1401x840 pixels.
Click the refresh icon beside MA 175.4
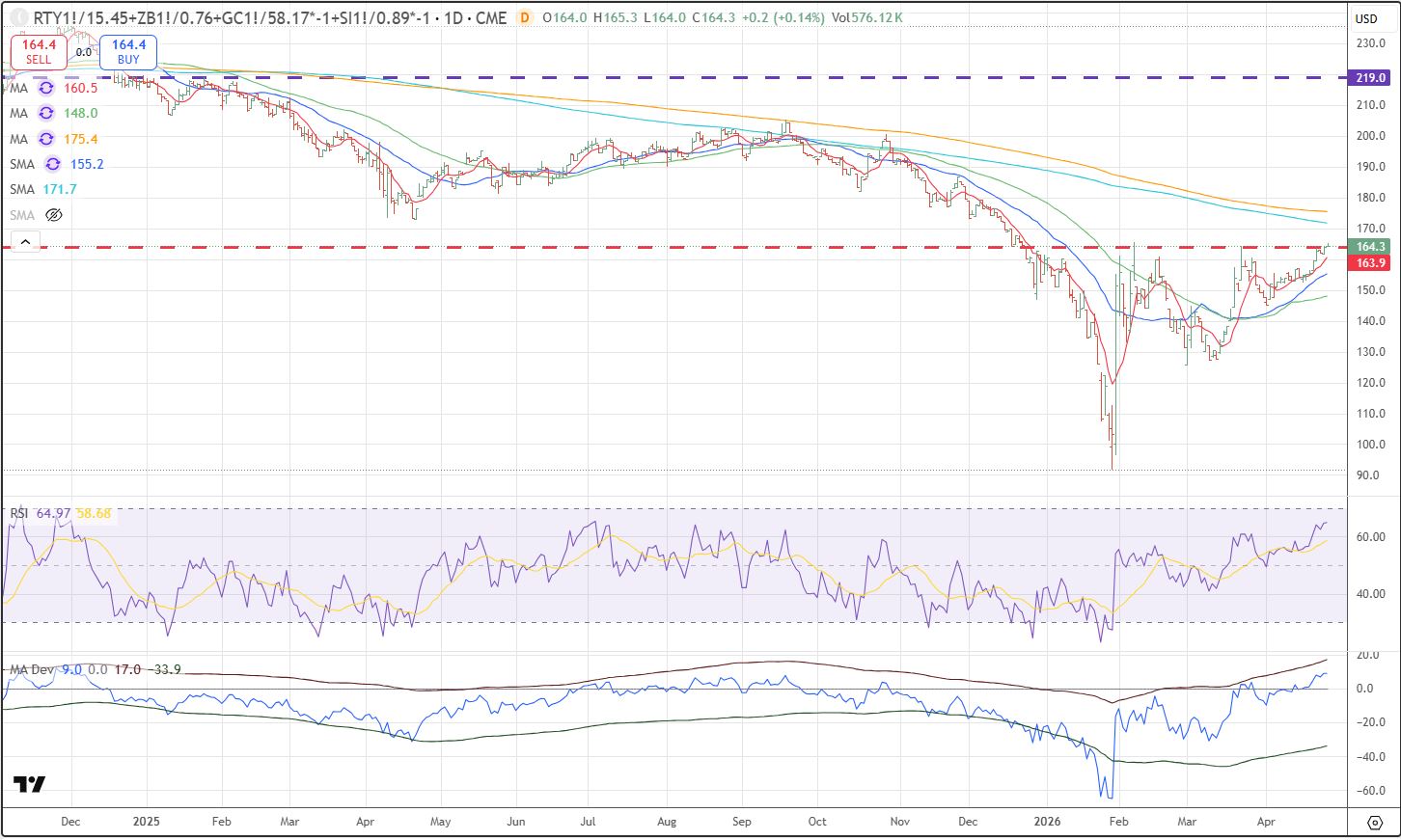point(45,139)
